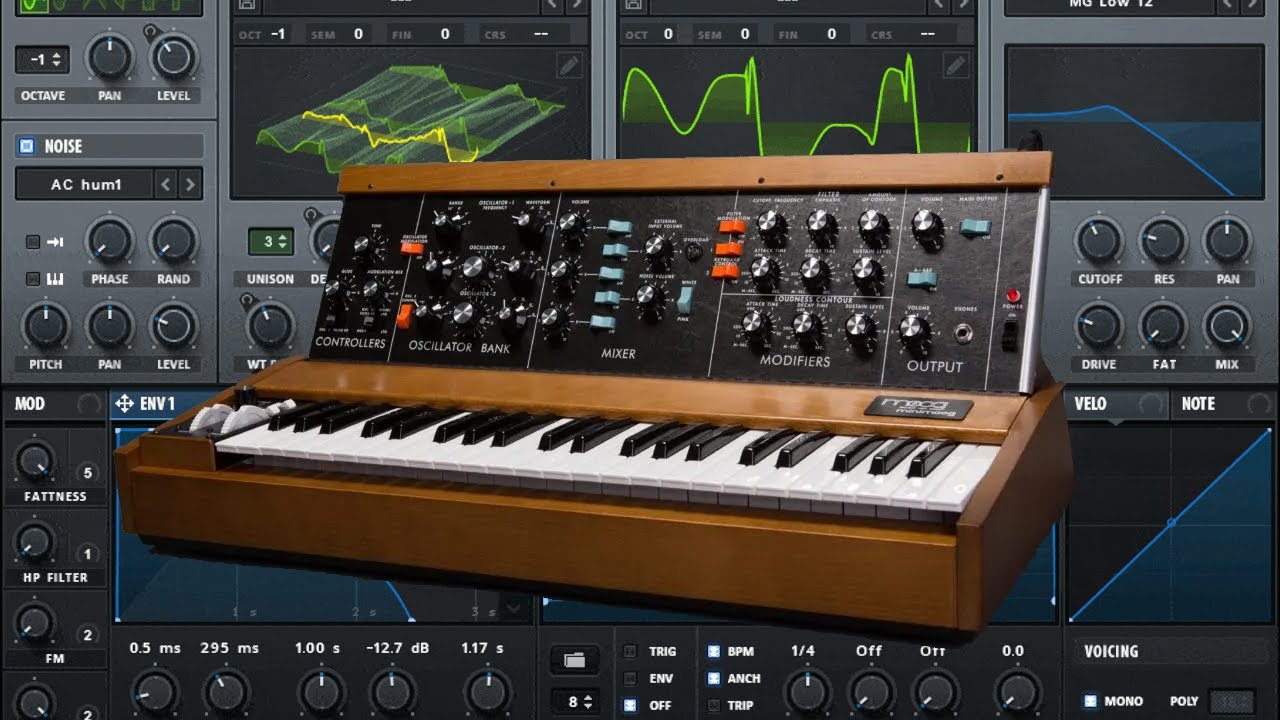Toggle LFO OFF mode checkbox
Viewport: 1280px width, 720px height.
(x=630, y=705)
